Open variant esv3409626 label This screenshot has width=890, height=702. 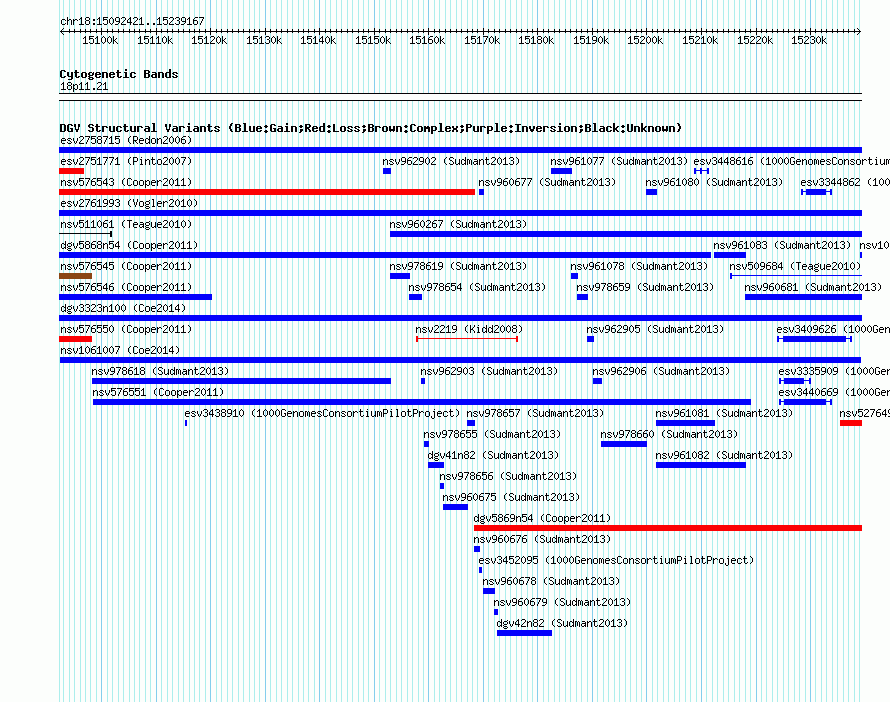click(833, 329)
